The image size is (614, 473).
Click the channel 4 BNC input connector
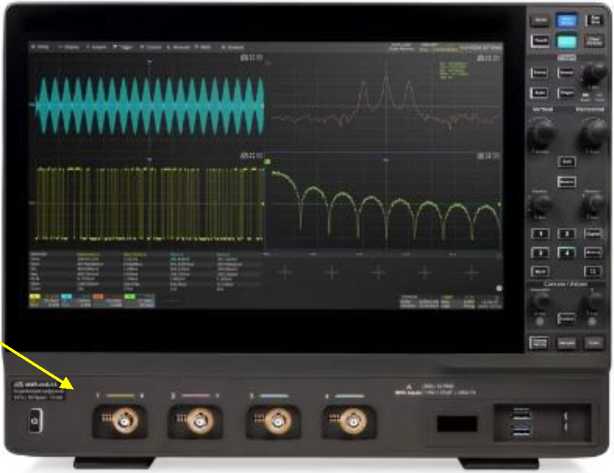349,426
